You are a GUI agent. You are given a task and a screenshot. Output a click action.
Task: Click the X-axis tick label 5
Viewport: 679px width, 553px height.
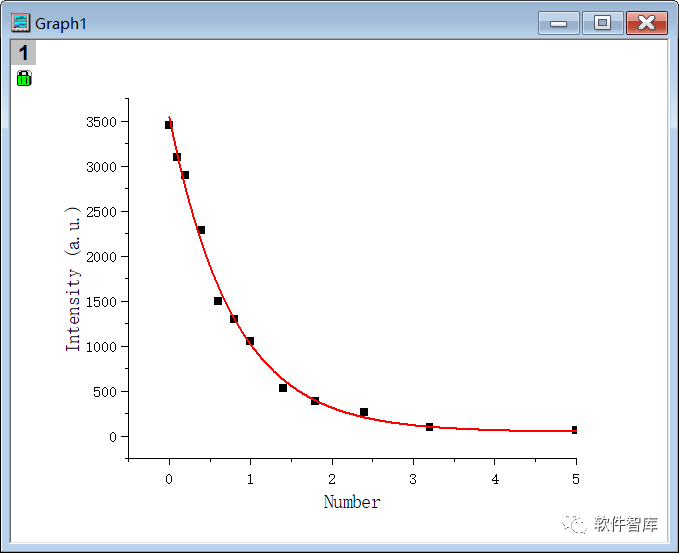[x=576, y=479]
